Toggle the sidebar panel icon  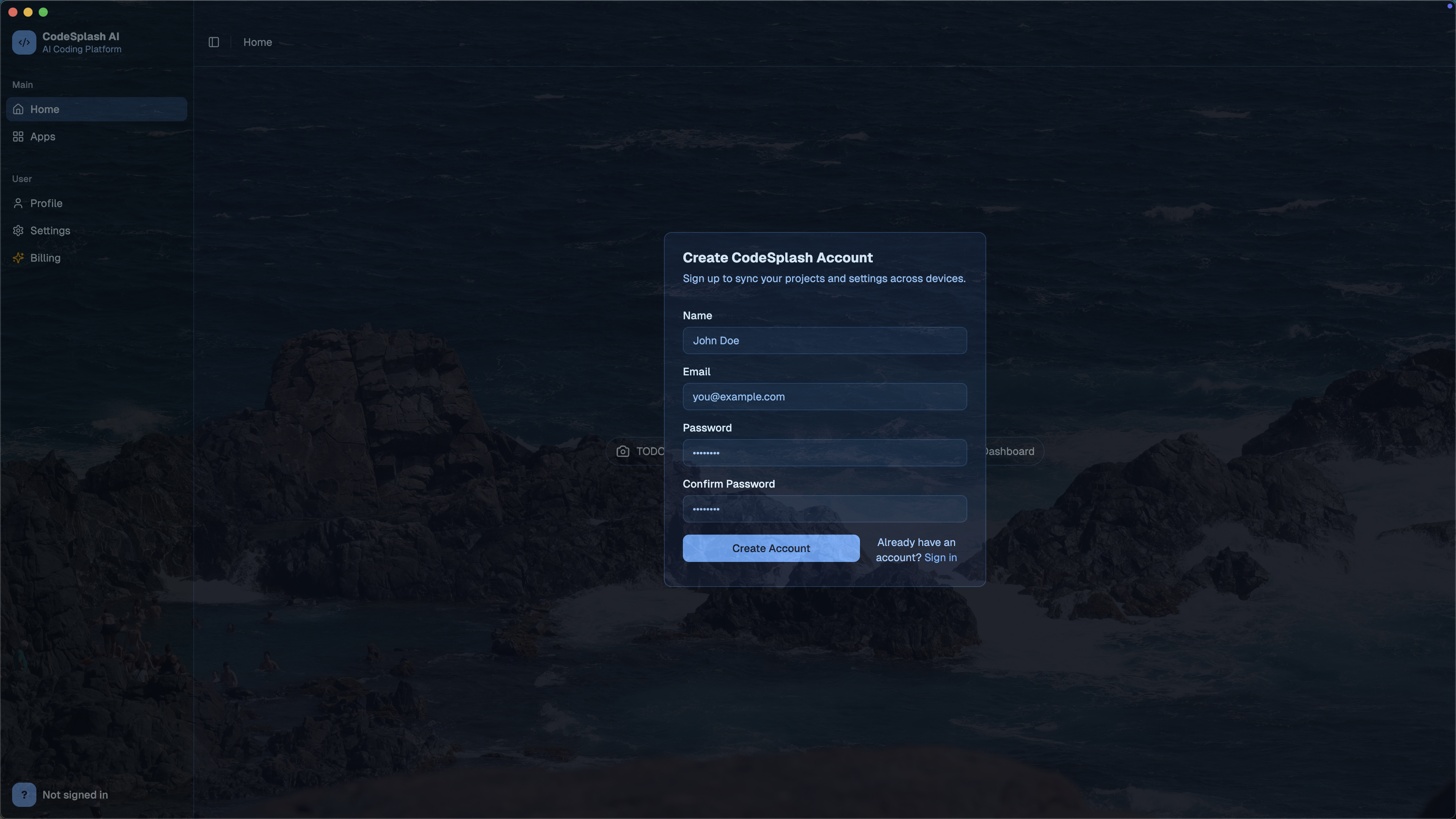coord(213,42)
